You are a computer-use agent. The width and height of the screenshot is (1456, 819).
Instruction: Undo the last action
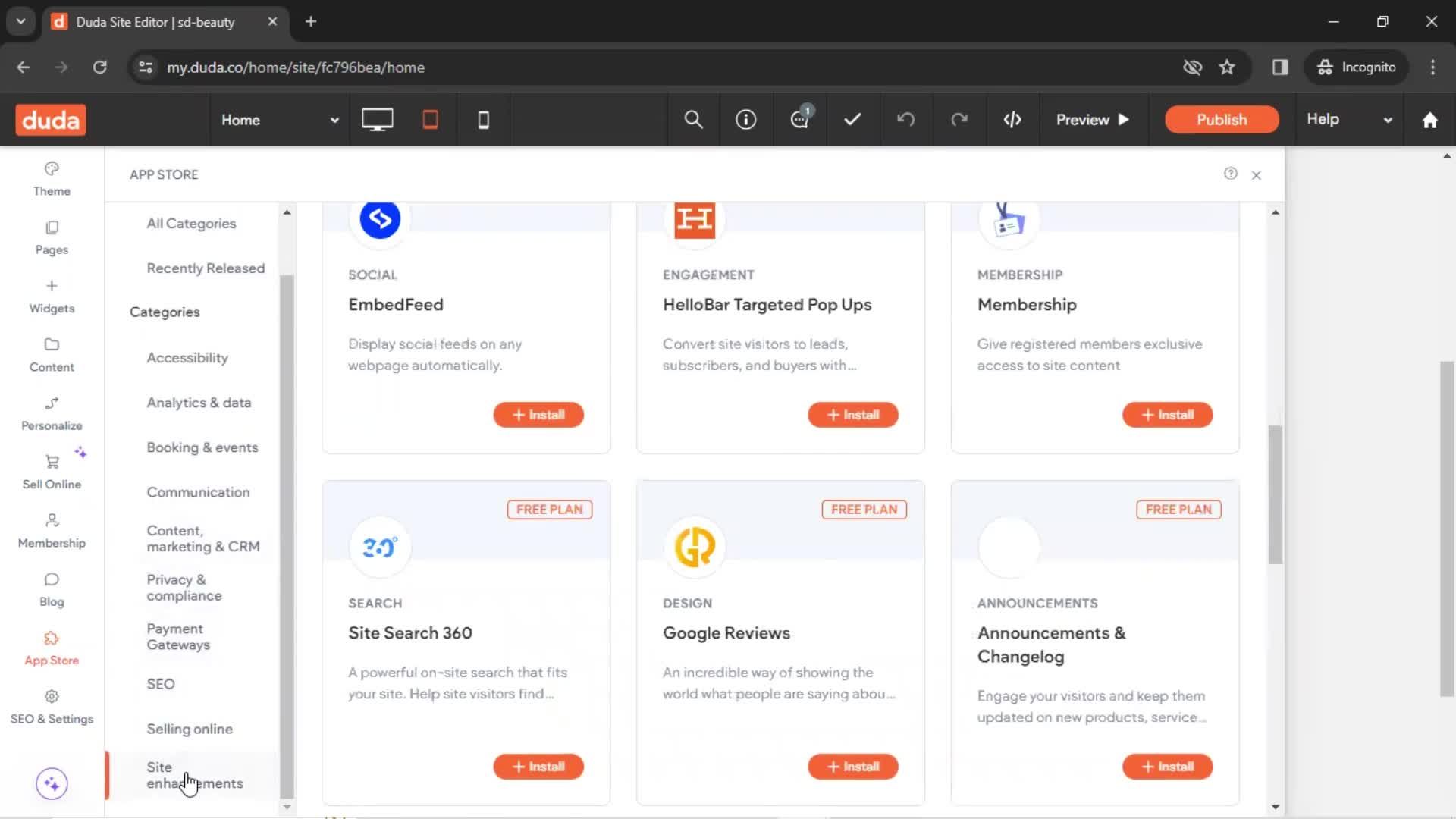coord(906,120)
